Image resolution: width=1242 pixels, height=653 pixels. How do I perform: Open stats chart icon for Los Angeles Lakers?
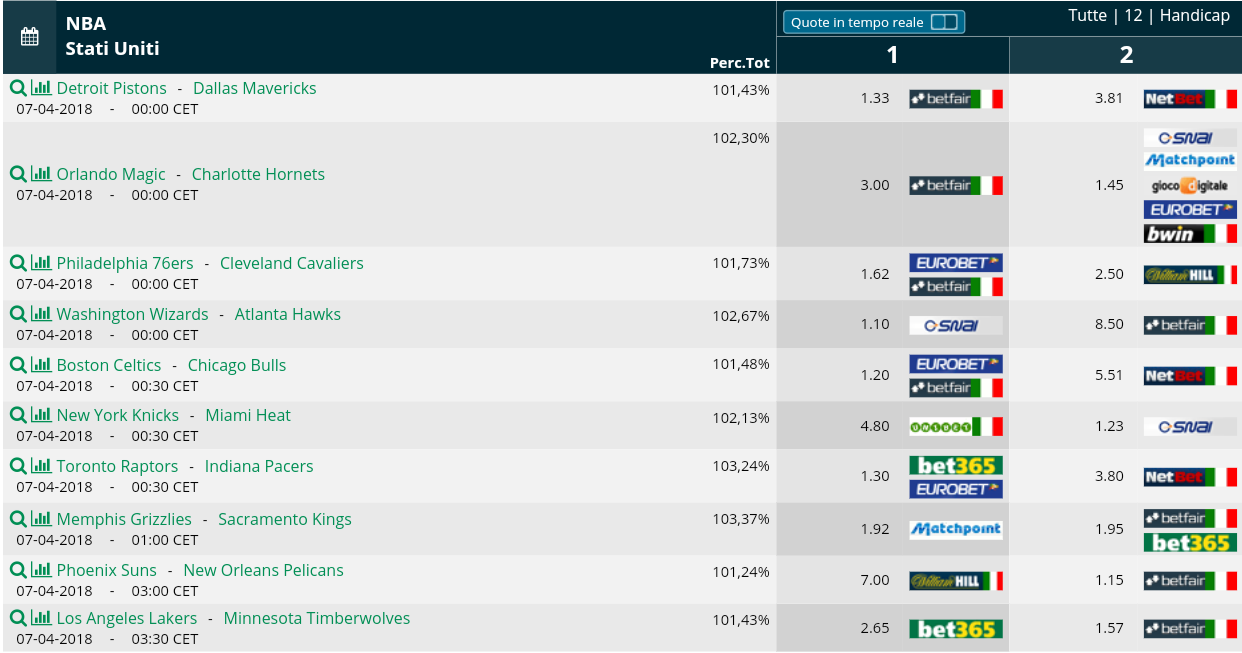click(41, 618)
